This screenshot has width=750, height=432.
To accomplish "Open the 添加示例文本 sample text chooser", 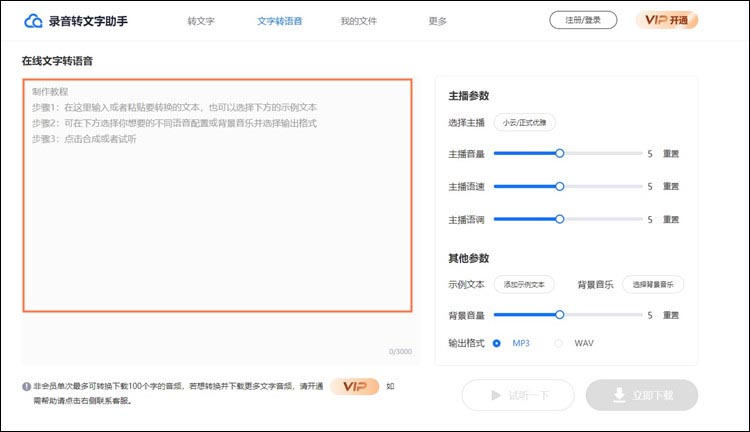I will pyautogui.click(x=524, y=284).
